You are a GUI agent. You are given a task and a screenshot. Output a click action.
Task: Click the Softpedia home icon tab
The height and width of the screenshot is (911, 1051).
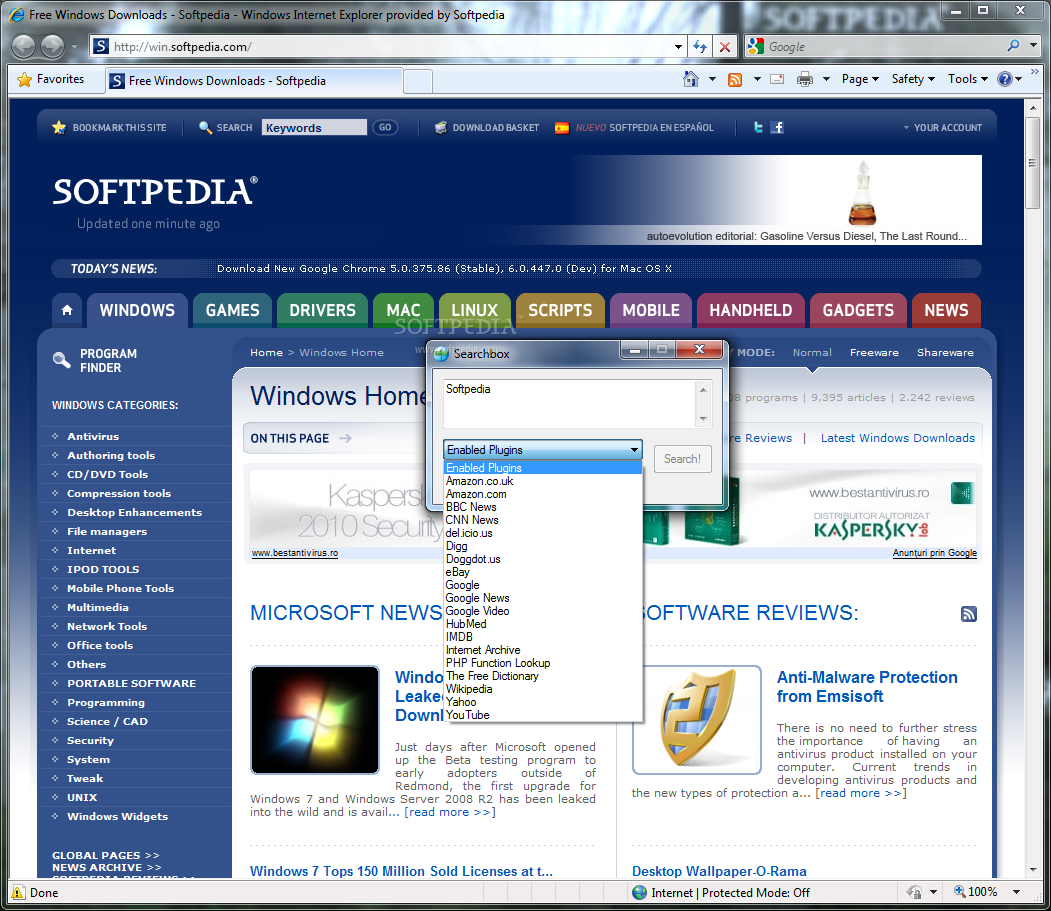coord(67,310)
